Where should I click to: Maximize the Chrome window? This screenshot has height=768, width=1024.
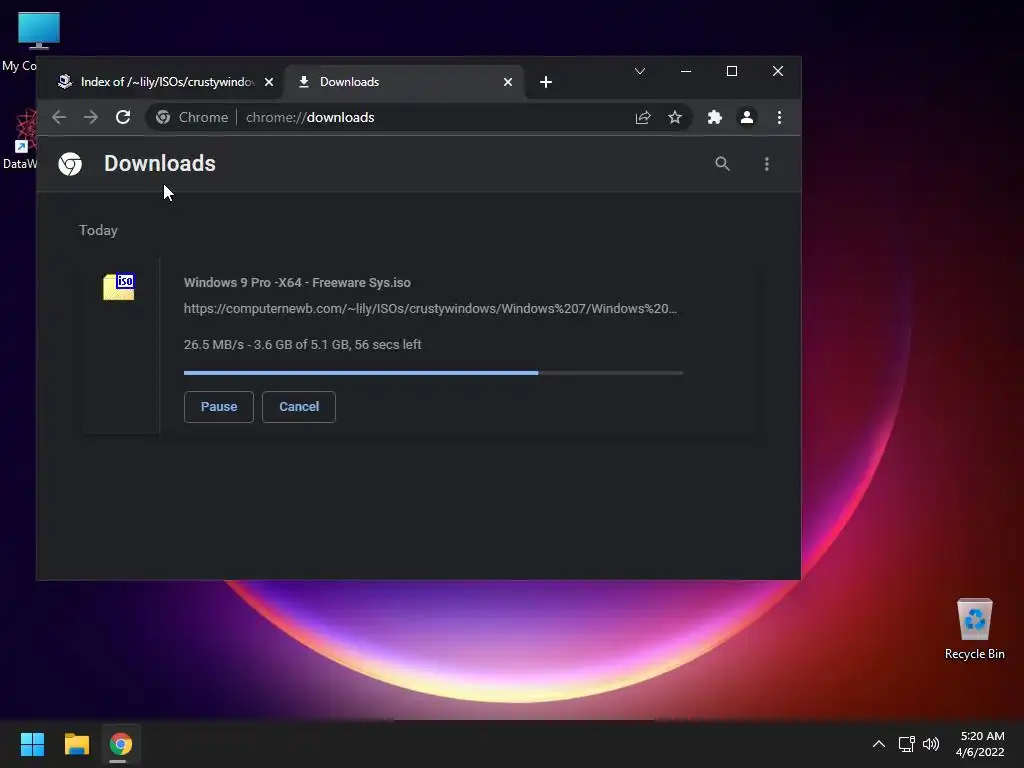pyautogui.click(x=732, y=71)
